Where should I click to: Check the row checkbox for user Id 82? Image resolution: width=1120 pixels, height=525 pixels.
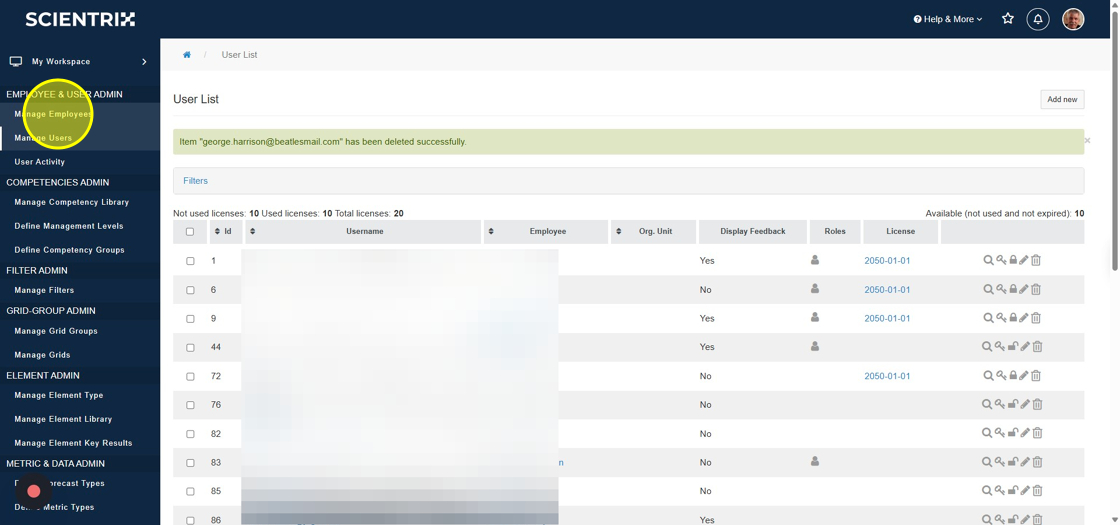pos(190,434)
